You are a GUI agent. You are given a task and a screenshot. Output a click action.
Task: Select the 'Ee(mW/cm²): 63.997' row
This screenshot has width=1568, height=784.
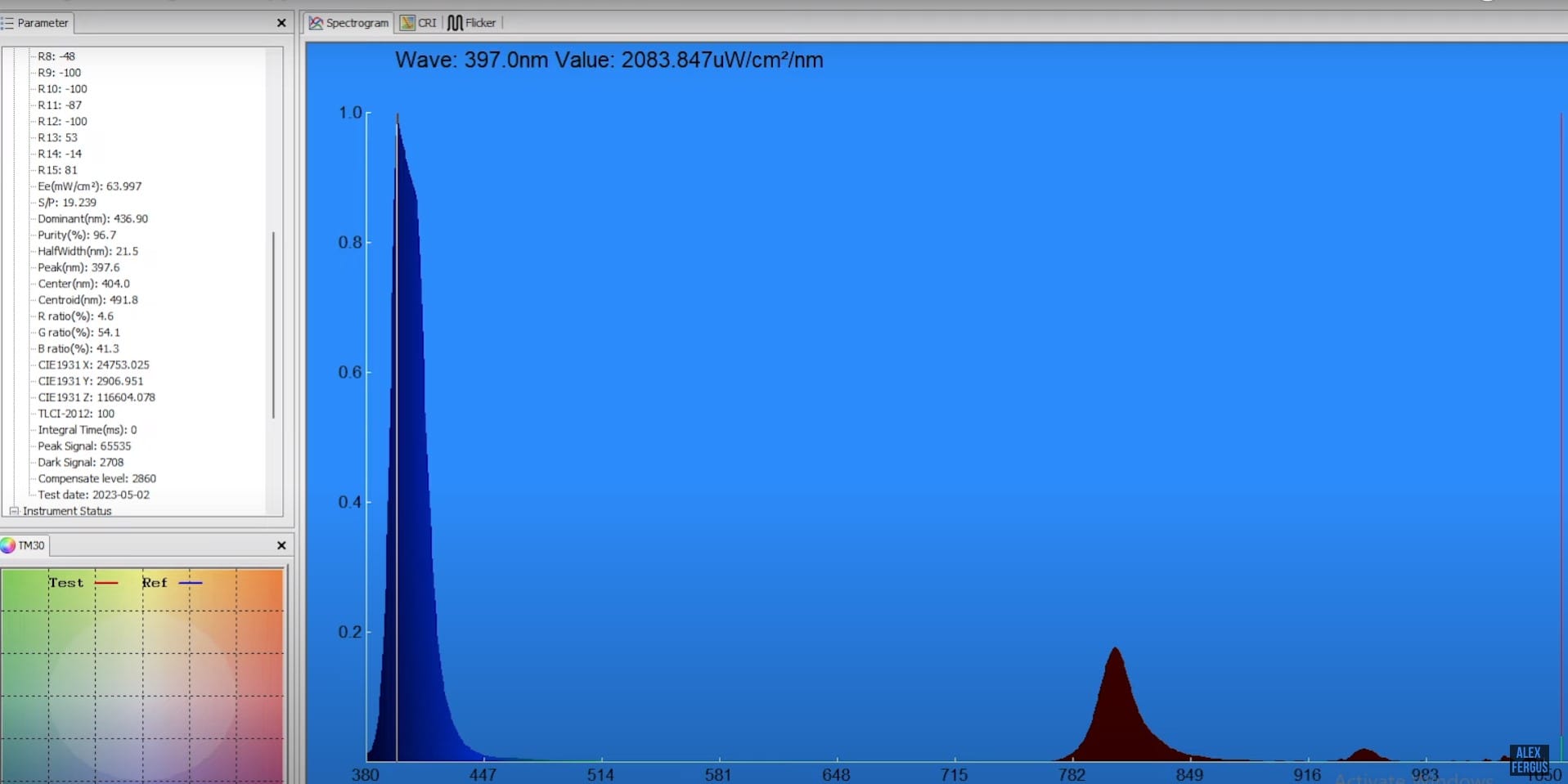pos(90,186)
